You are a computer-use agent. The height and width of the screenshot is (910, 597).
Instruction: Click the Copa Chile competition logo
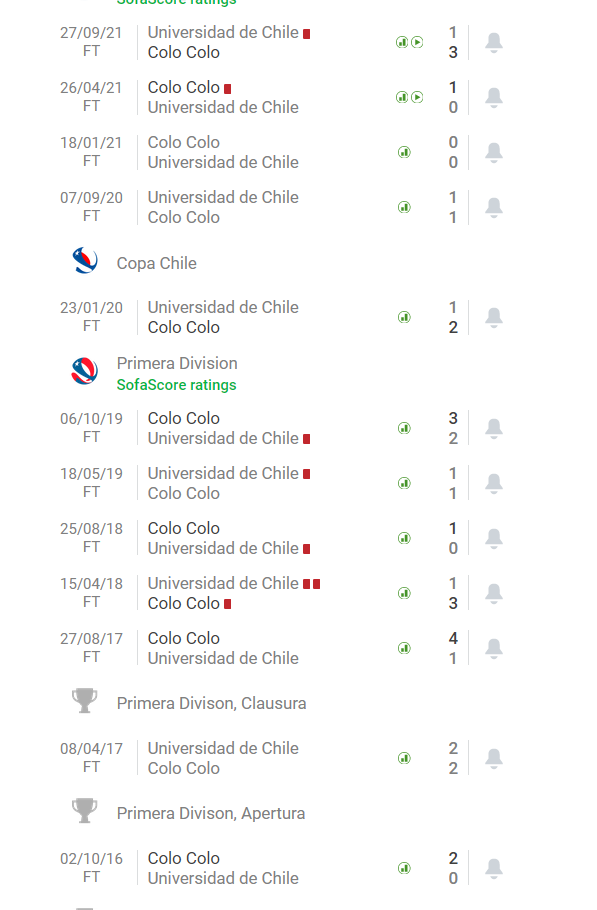pos(84,262)
